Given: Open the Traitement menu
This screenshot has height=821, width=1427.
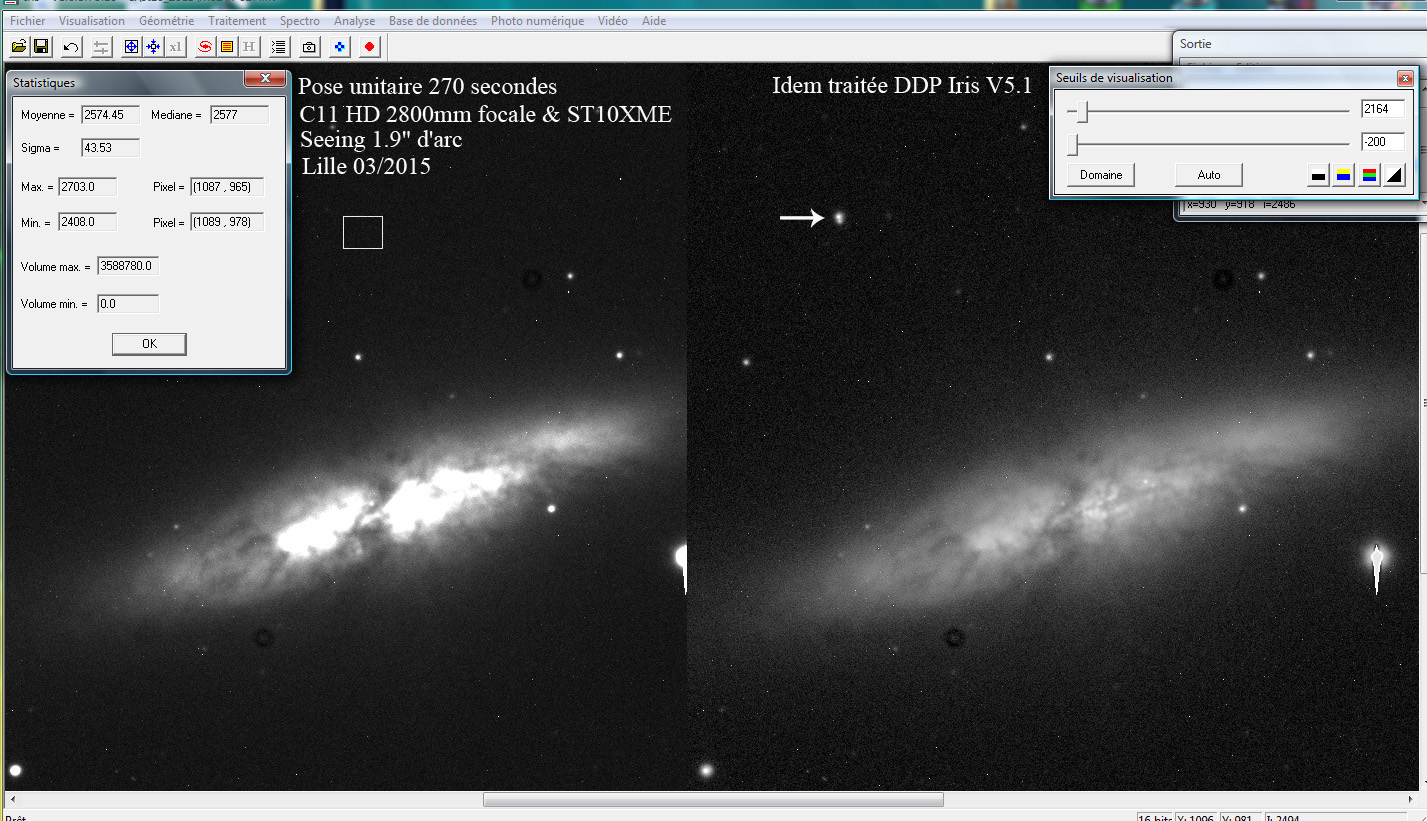Looking at the screenshot, I should tap(237, 20).
